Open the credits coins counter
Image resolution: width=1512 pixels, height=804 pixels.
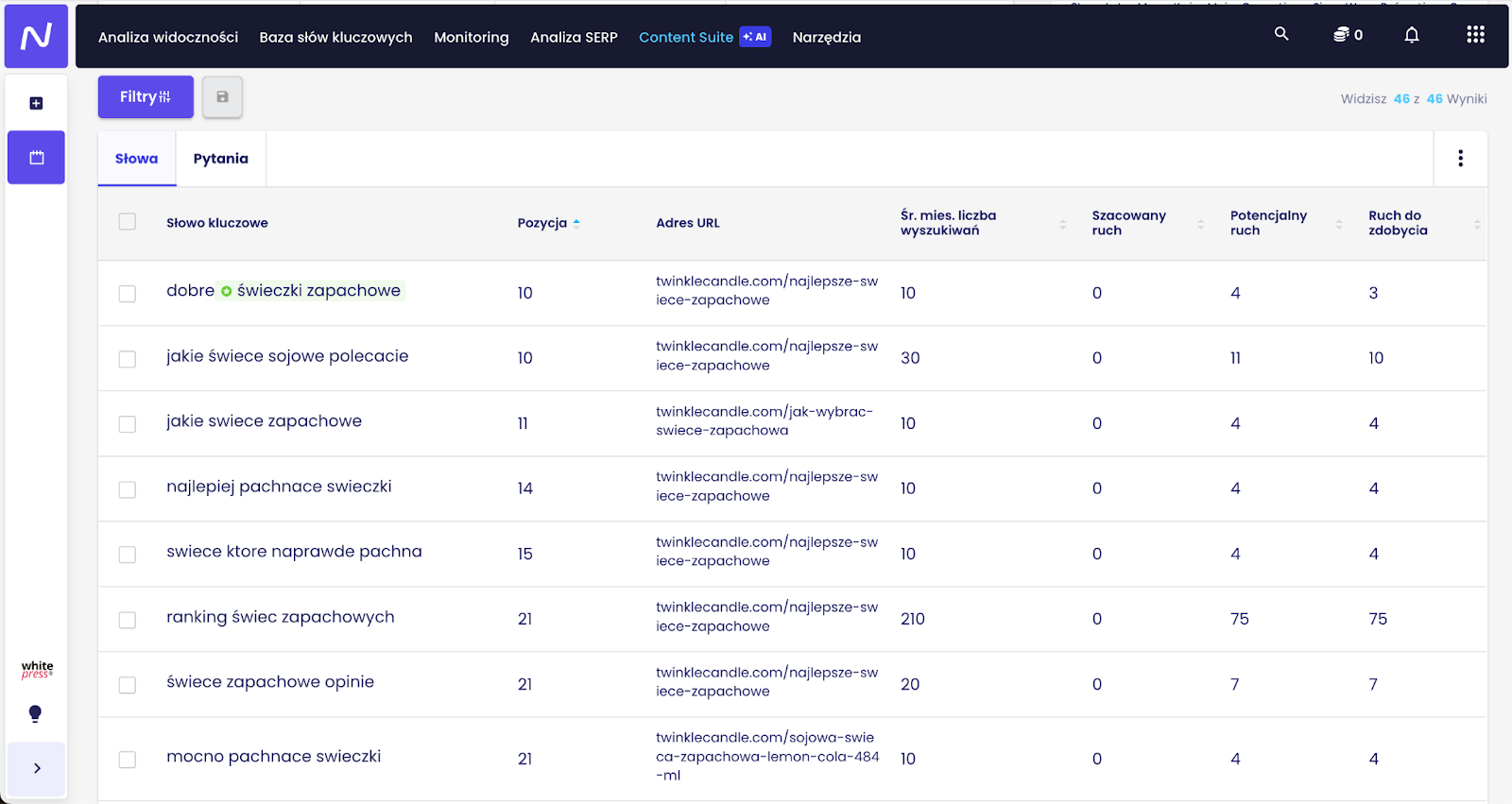[1348, 35]
